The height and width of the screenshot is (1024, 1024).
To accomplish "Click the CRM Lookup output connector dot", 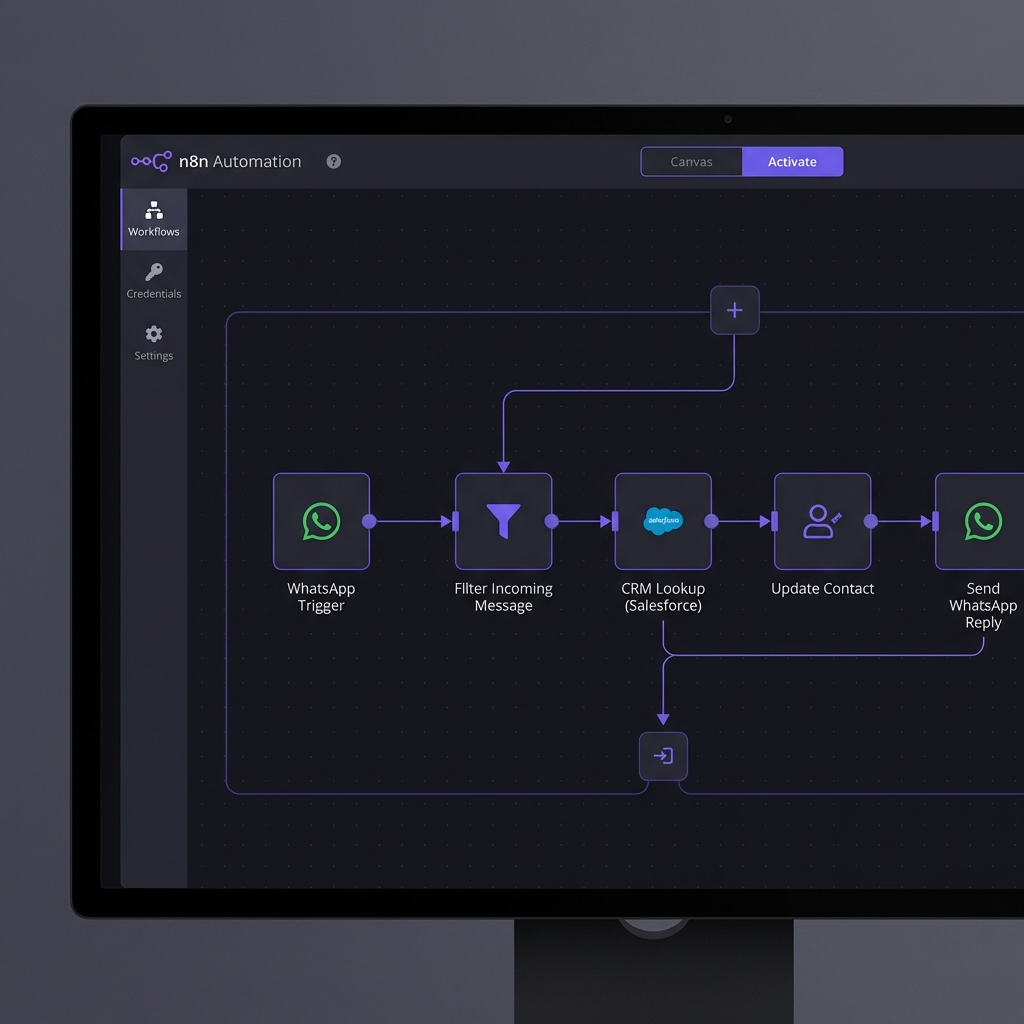I will (x=711, y=521).
